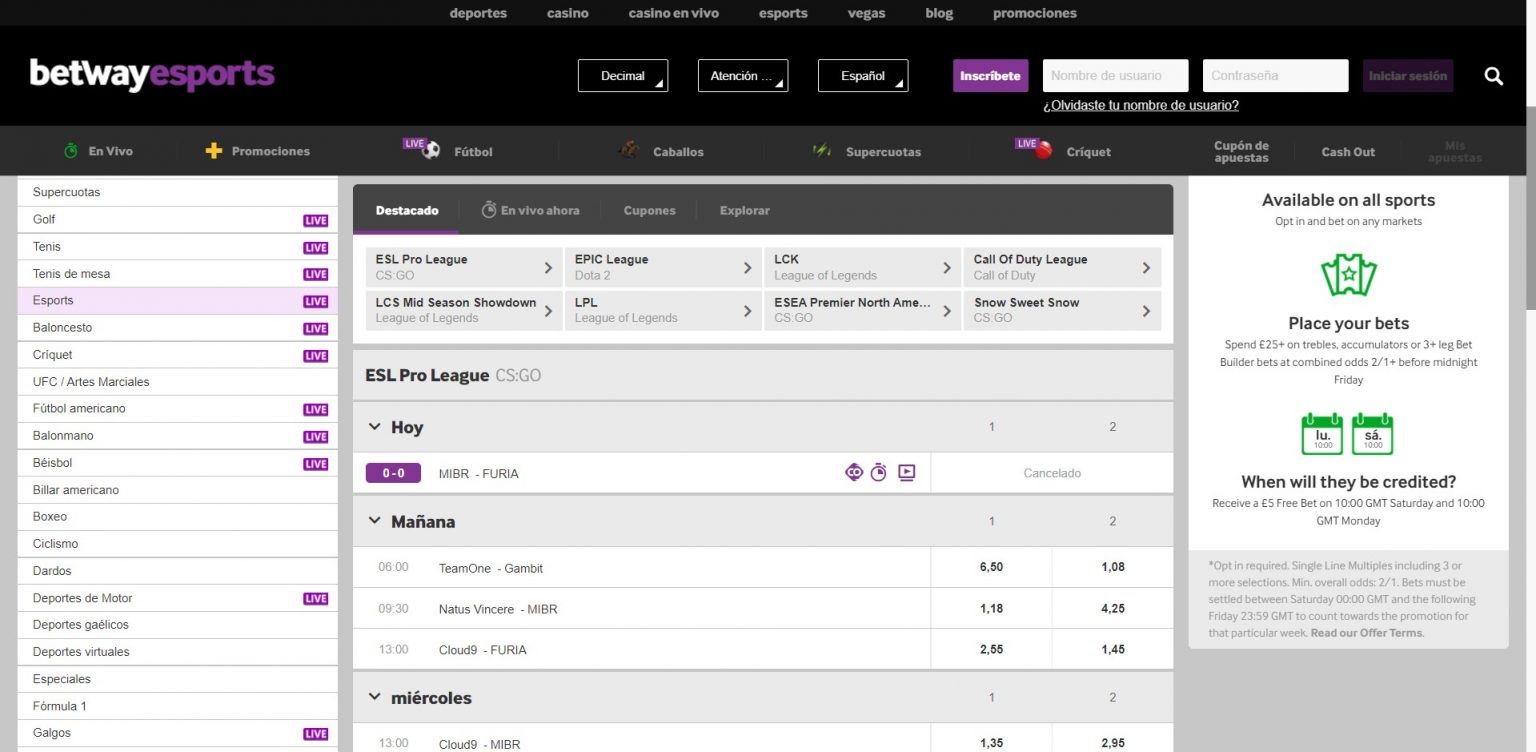Click the Inscríbete button

(x=990, y=76)
